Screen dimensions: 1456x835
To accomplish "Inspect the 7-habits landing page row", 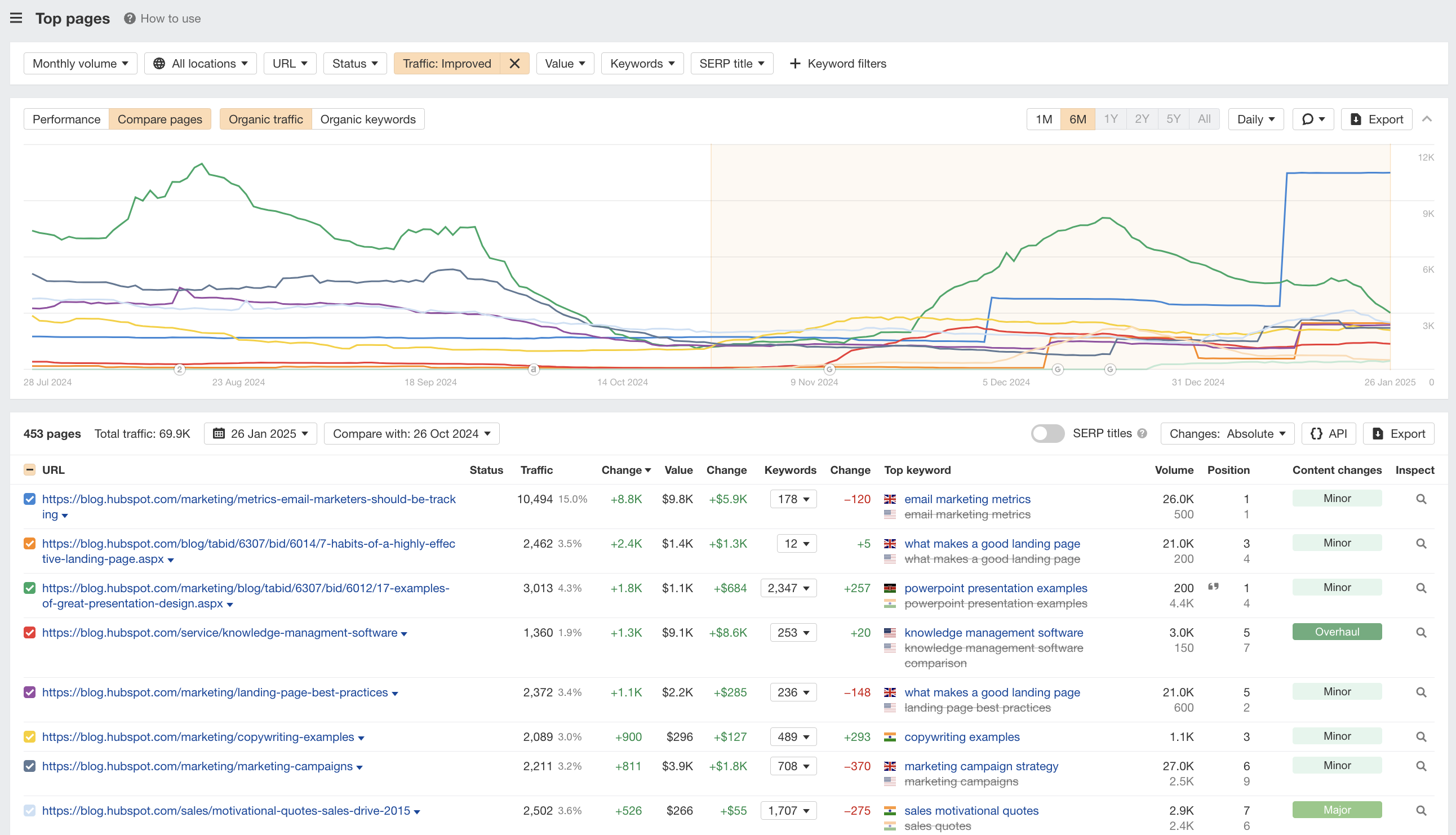I will pos(1421,544).
